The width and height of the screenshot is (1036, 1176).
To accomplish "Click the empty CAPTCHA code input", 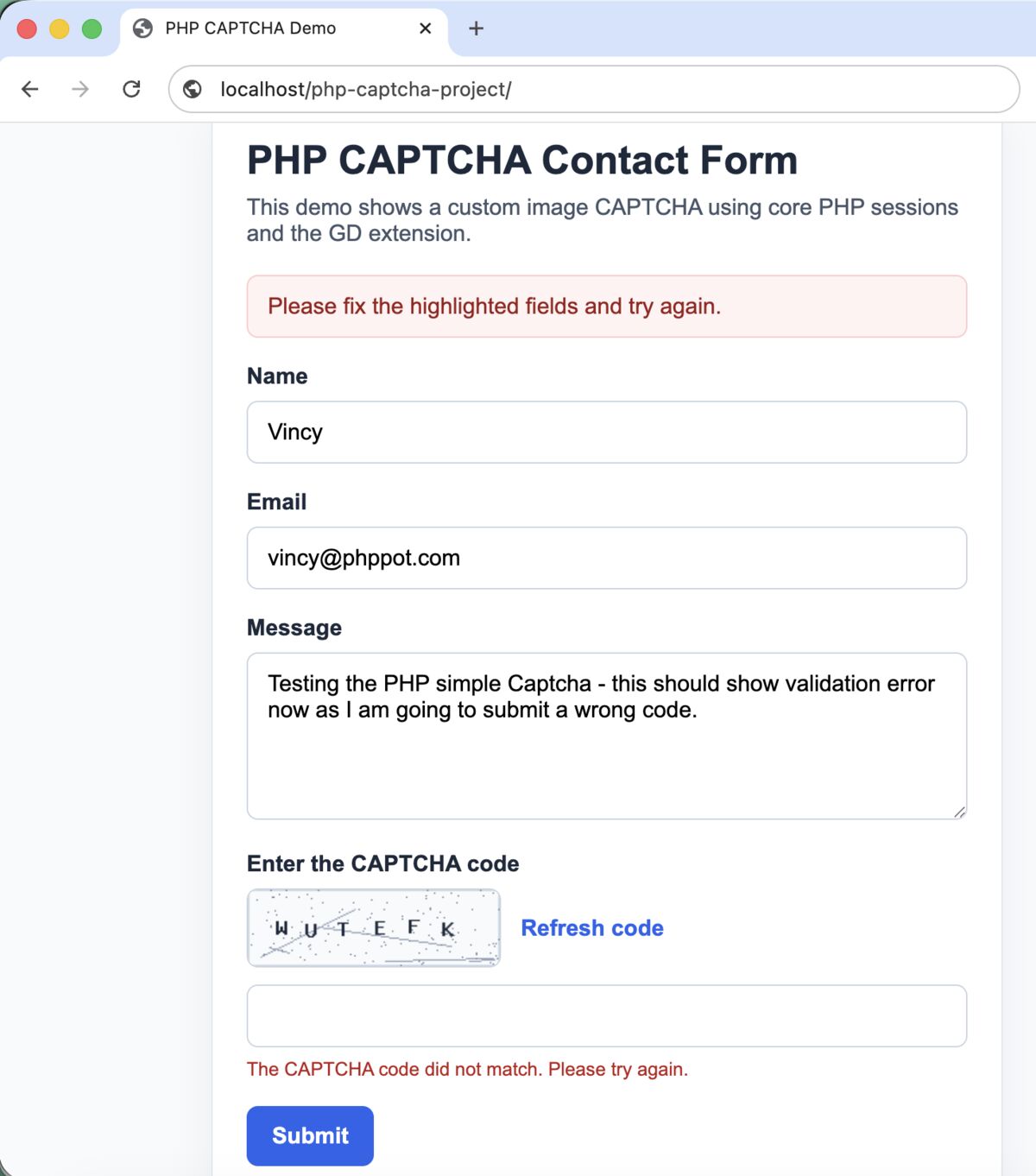I will click(607, 1015).
